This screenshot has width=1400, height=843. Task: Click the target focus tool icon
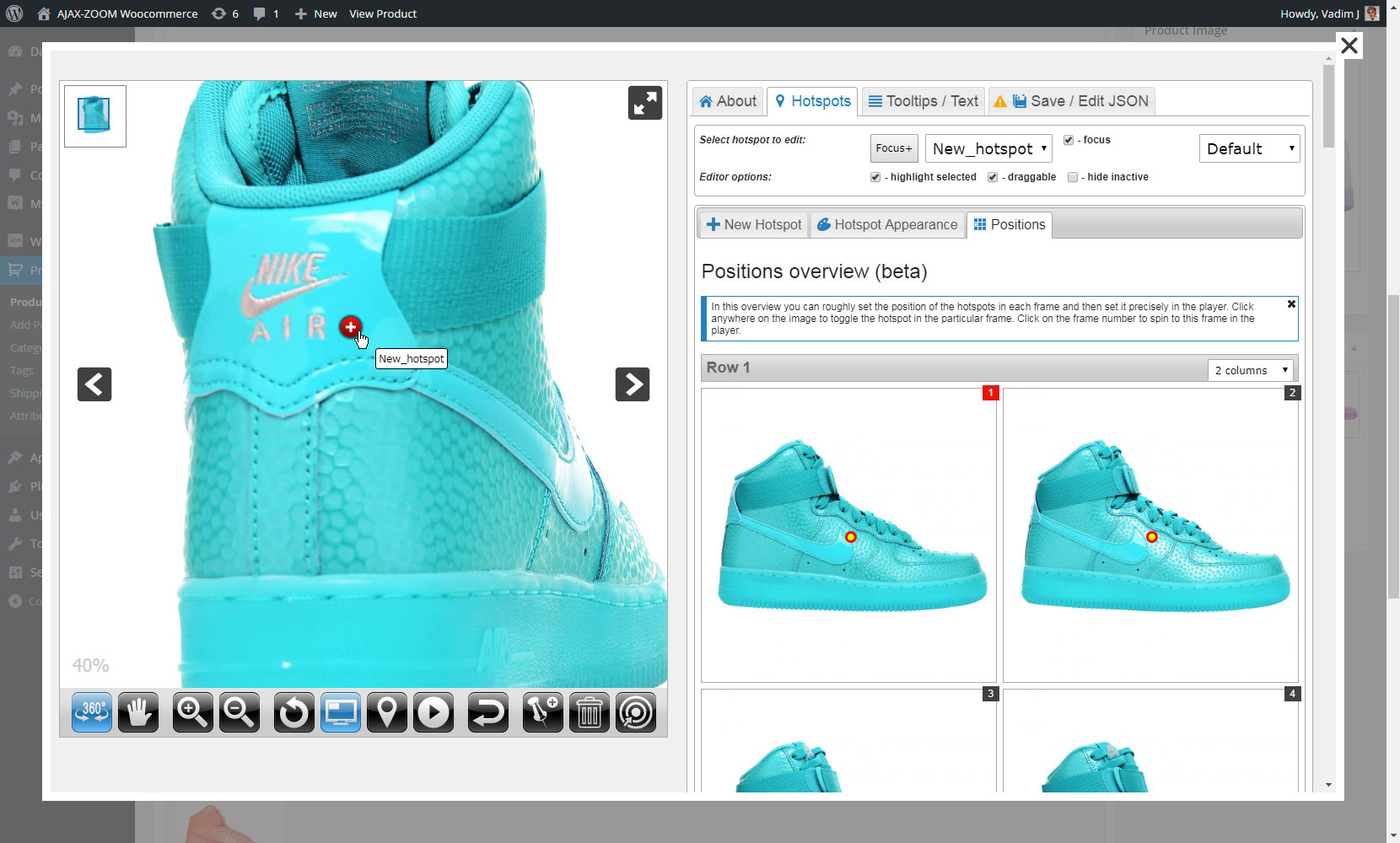[636, 713]
